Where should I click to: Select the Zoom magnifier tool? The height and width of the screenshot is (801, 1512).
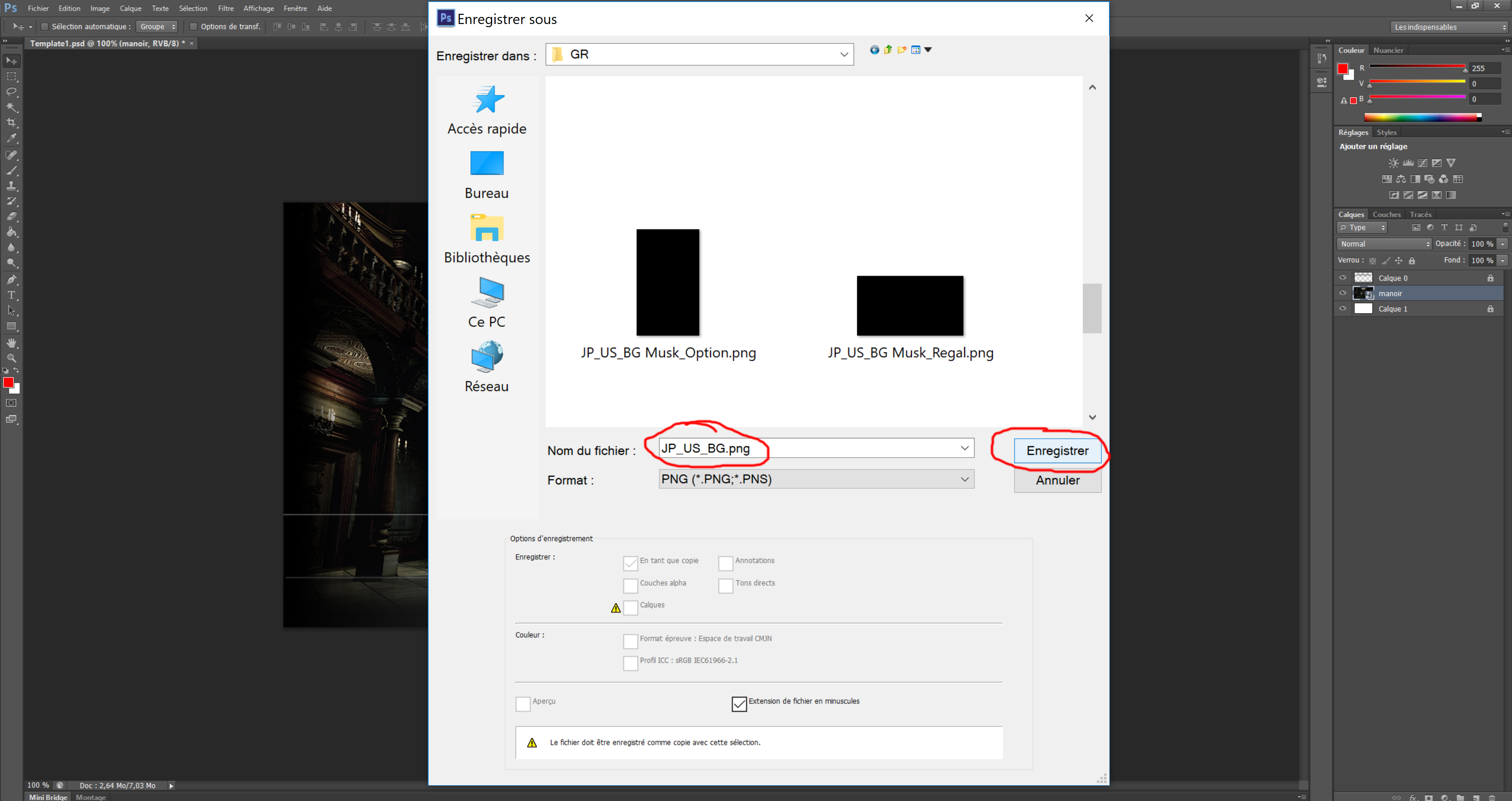11,358
